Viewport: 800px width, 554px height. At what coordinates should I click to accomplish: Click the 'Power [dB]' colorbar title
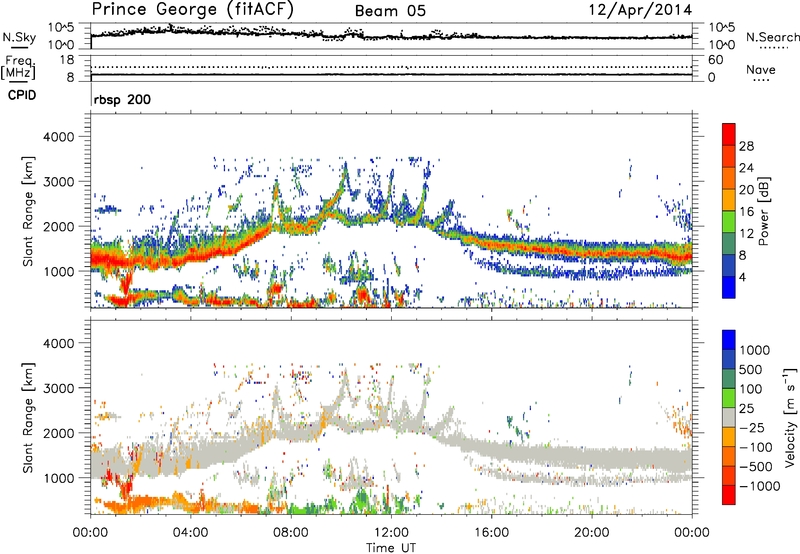pyautogui.click(x=764, y=211)
